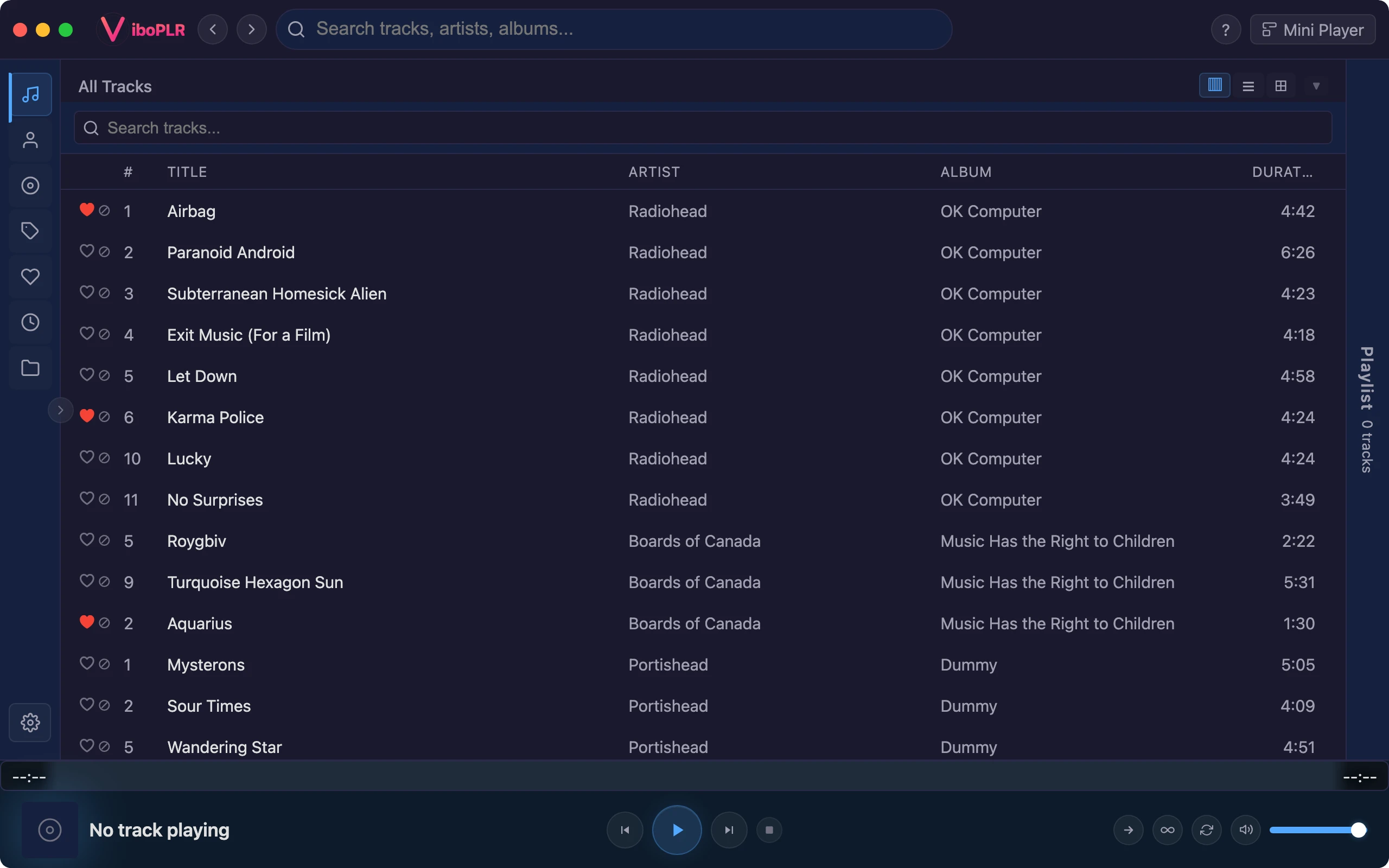1389x868 pixels.
Task: Expand the collapsed sidebar with the chevron
Action: click(x=60, y=409)
